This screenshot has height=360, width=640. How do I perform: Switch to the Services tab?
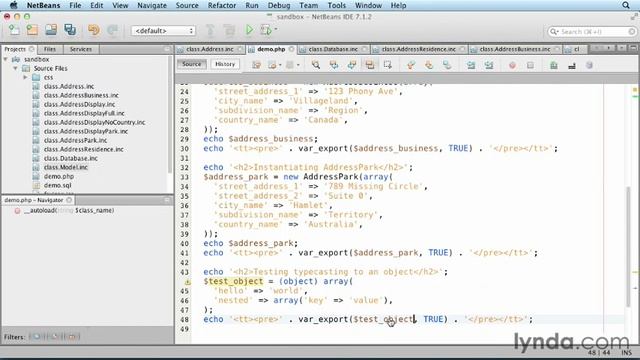point(81,49)
